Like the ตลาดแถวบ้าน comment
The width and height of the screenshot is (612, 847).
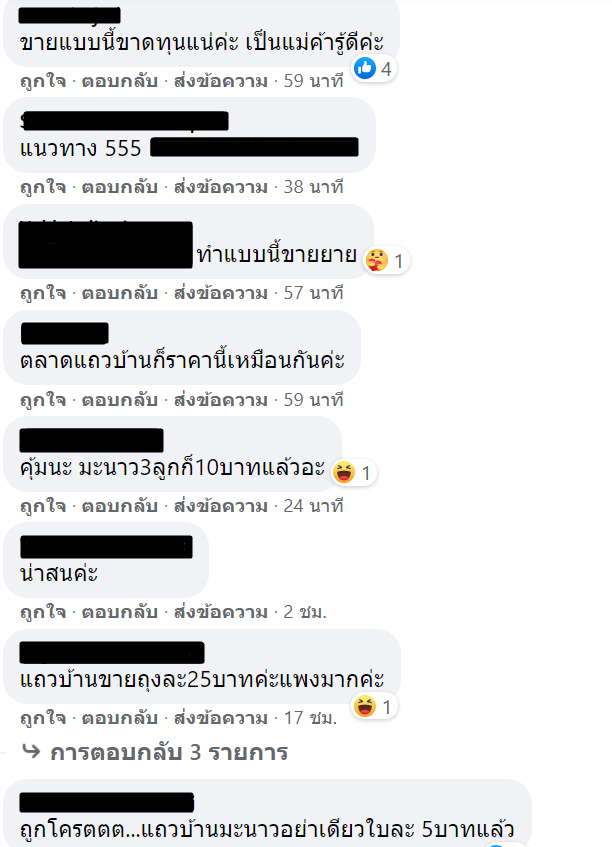43,400
